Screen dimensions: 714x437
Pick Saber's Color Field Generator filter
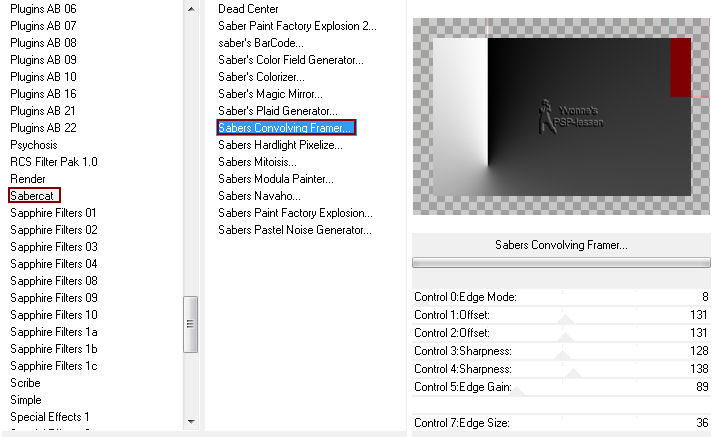pos(291,60)
